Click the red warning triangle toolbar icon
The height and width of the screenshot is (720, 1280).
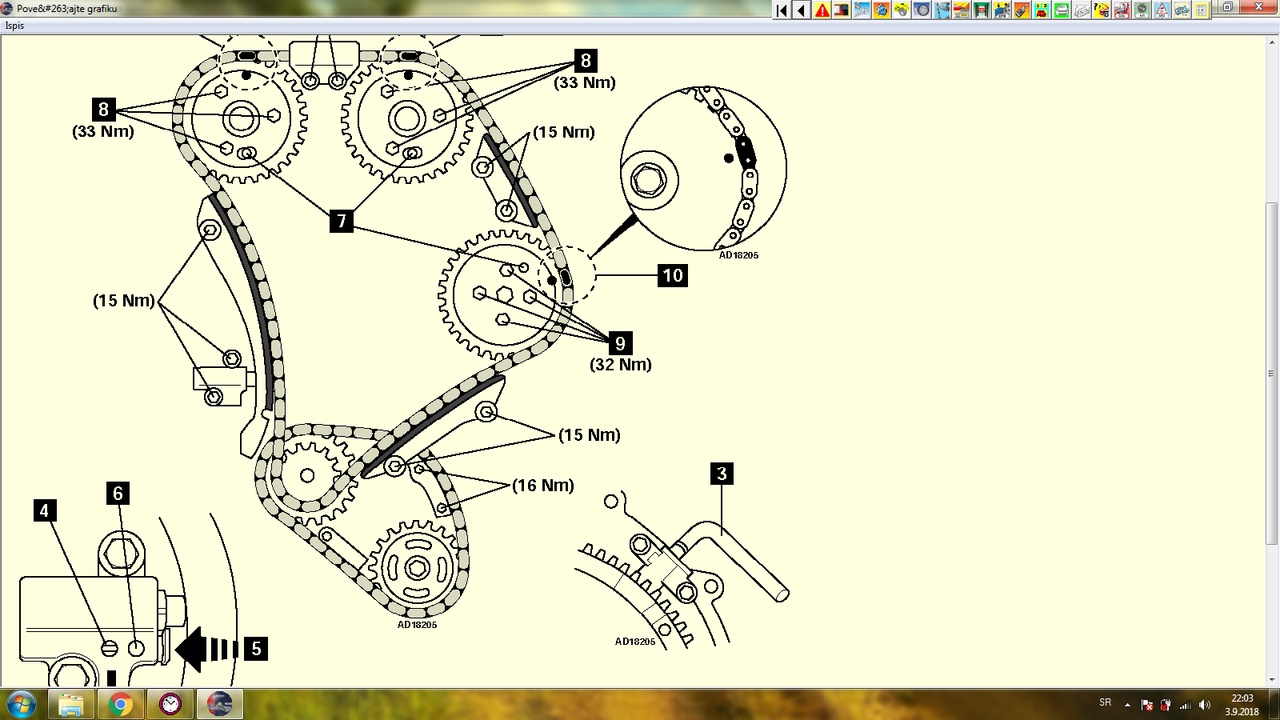point(822,10)
